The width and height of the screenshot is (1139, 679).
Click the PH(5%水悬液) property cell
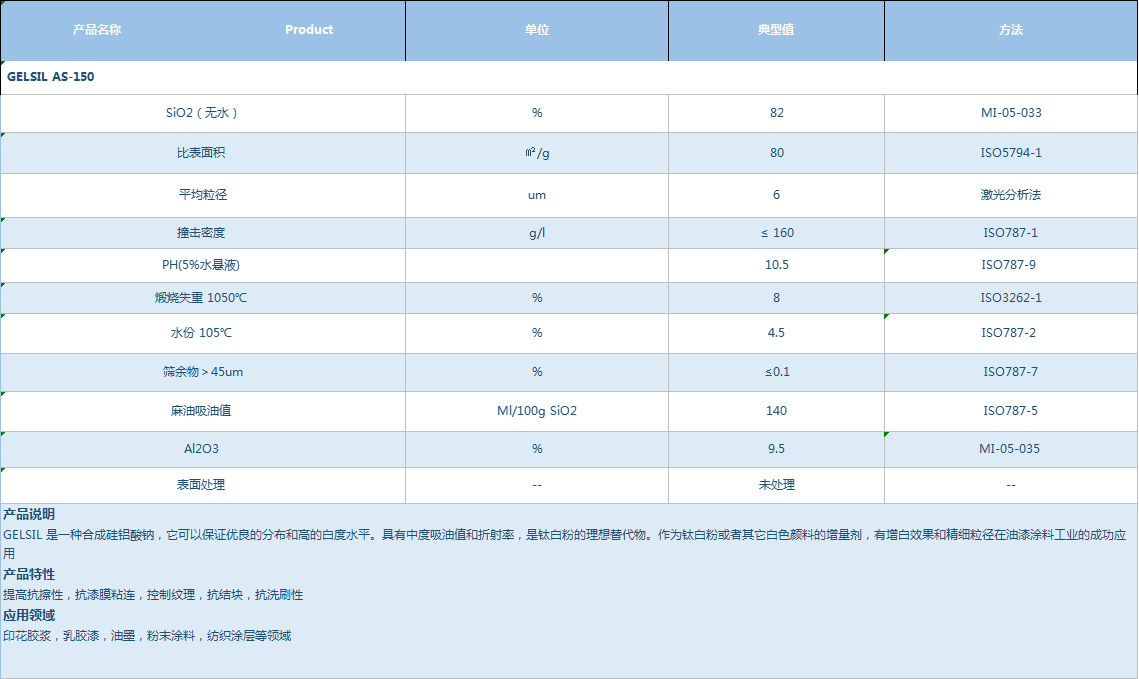[x=203, y=265]
